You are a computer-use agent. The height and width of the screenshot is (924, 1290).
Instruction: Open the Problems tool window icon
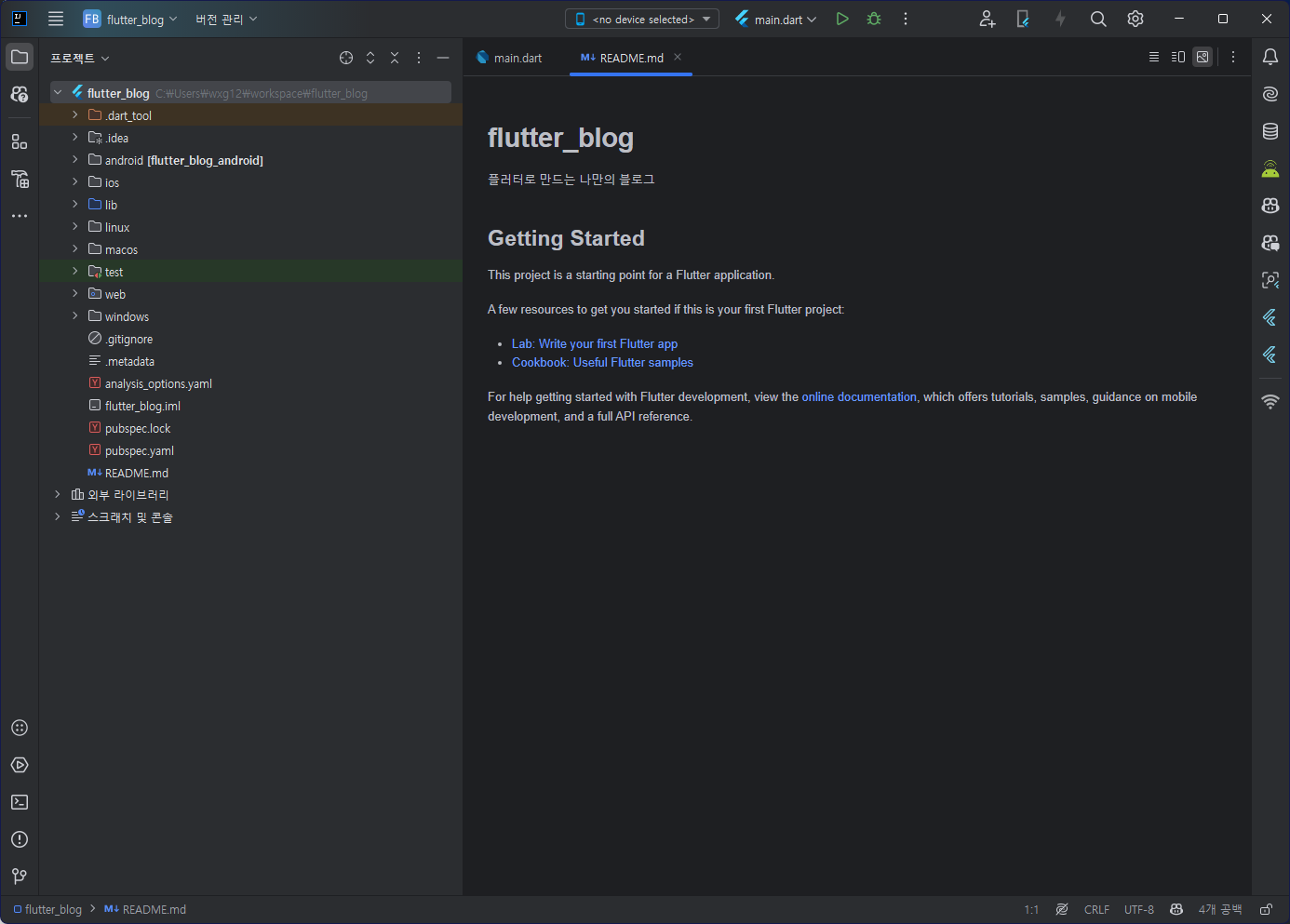[x=20, y=839]
